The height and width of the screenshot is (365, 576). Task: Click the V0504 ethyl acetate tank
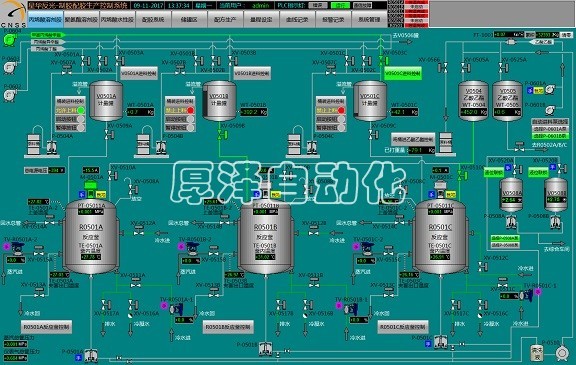(473, 101)
